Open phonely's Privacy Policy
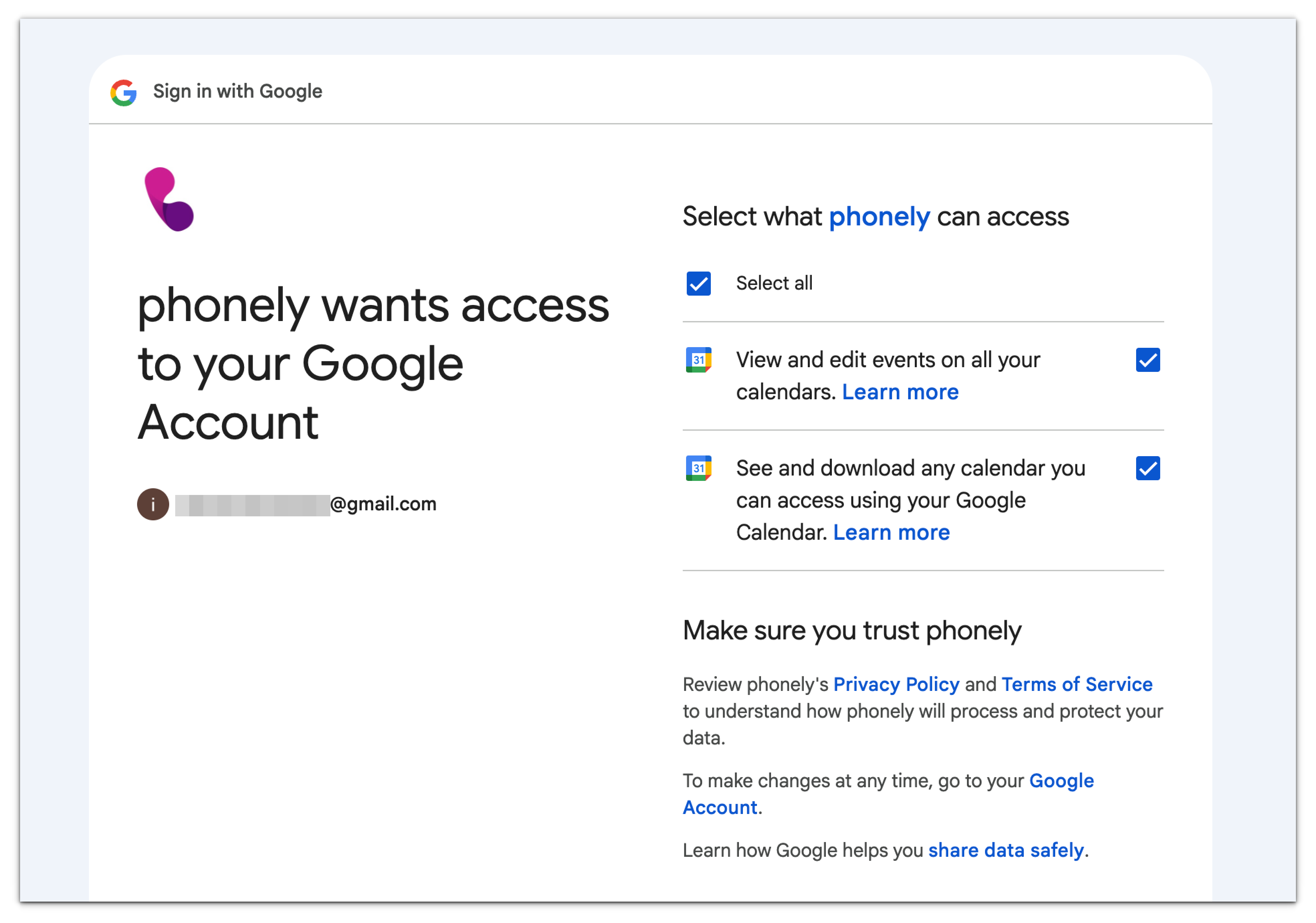1316x923 pixels. click(x=896, y=685)
